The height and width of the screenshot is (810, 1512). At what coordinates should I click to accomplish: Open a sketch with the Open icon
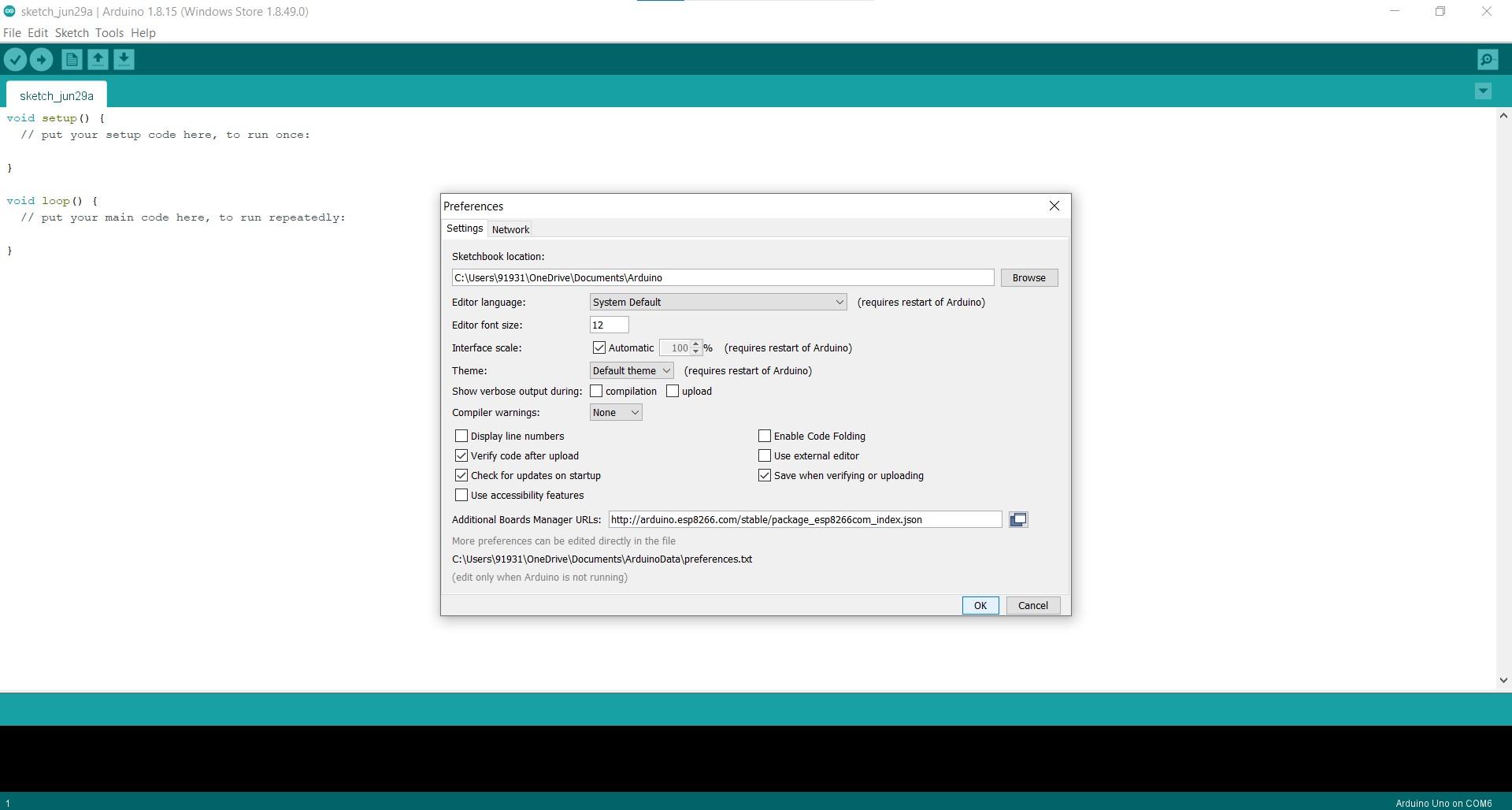(x=98, y=59)
